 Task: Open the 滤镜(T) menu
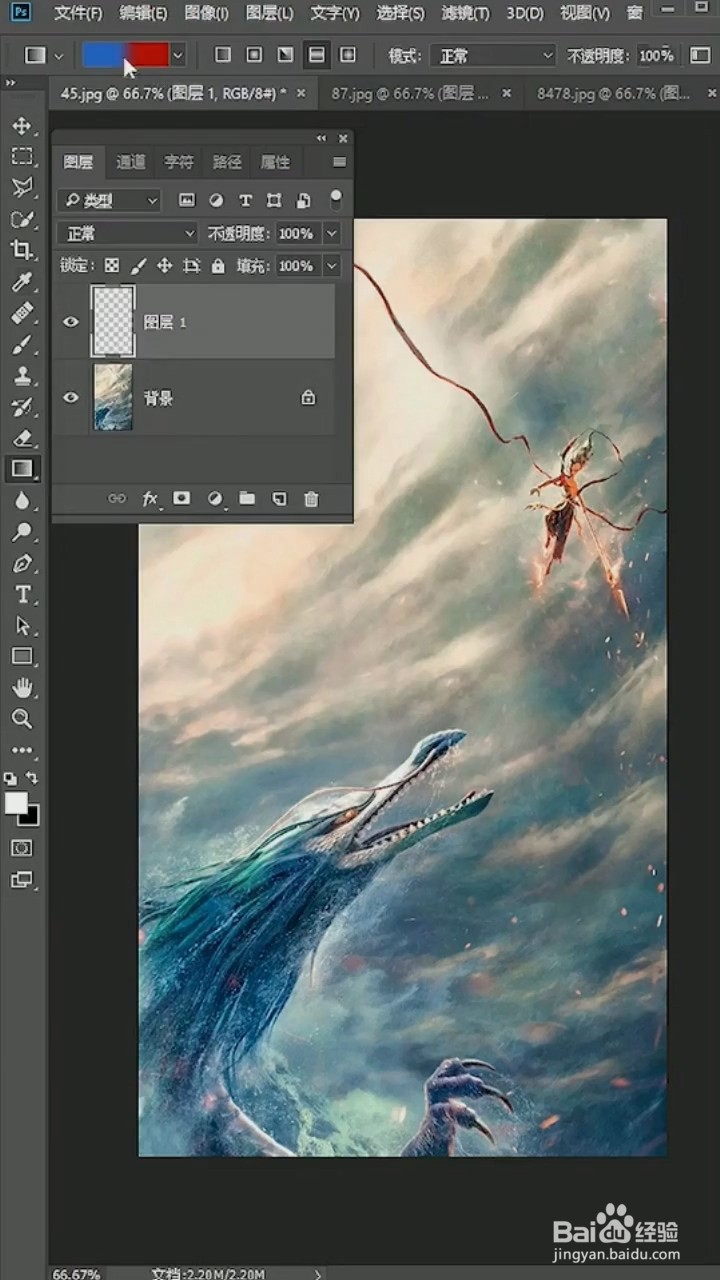click(x=466, y=13)
